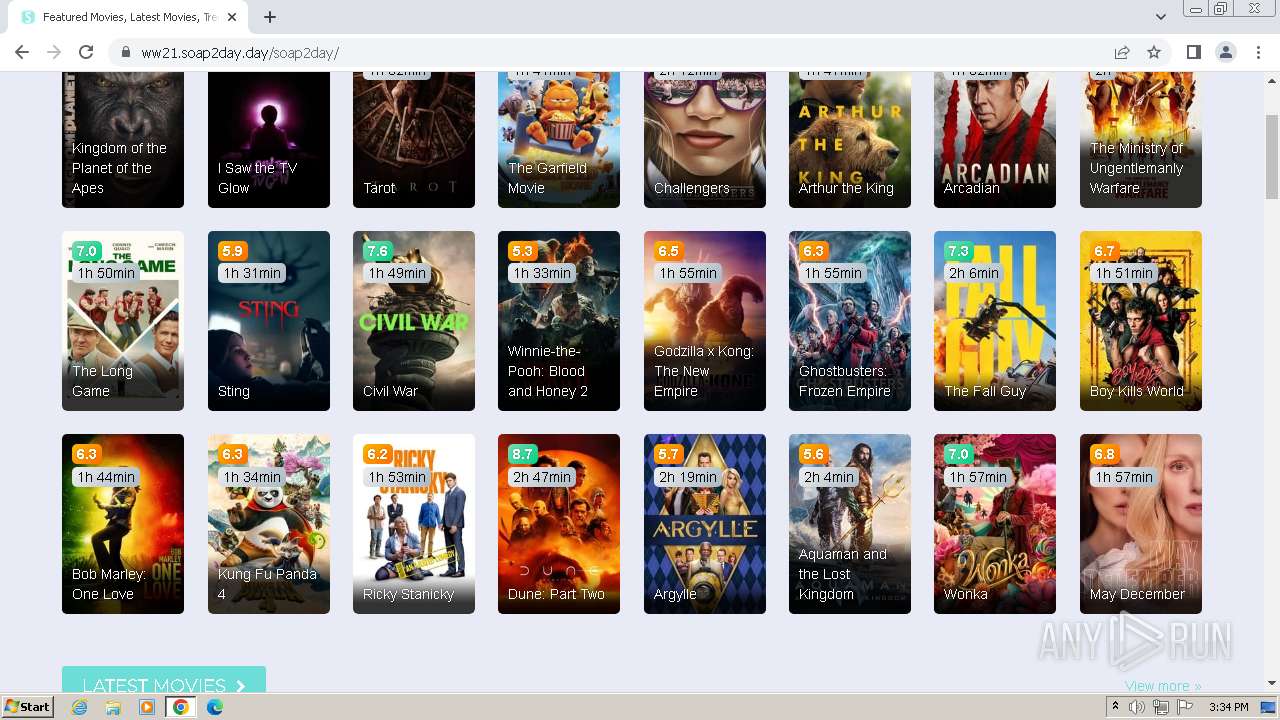Image resolution: width=1280 pixels, height=720 pixels.
Task: Open Kingdom of the Planet of the Apes
Action: pyautogui.click(x=123, y=139)
